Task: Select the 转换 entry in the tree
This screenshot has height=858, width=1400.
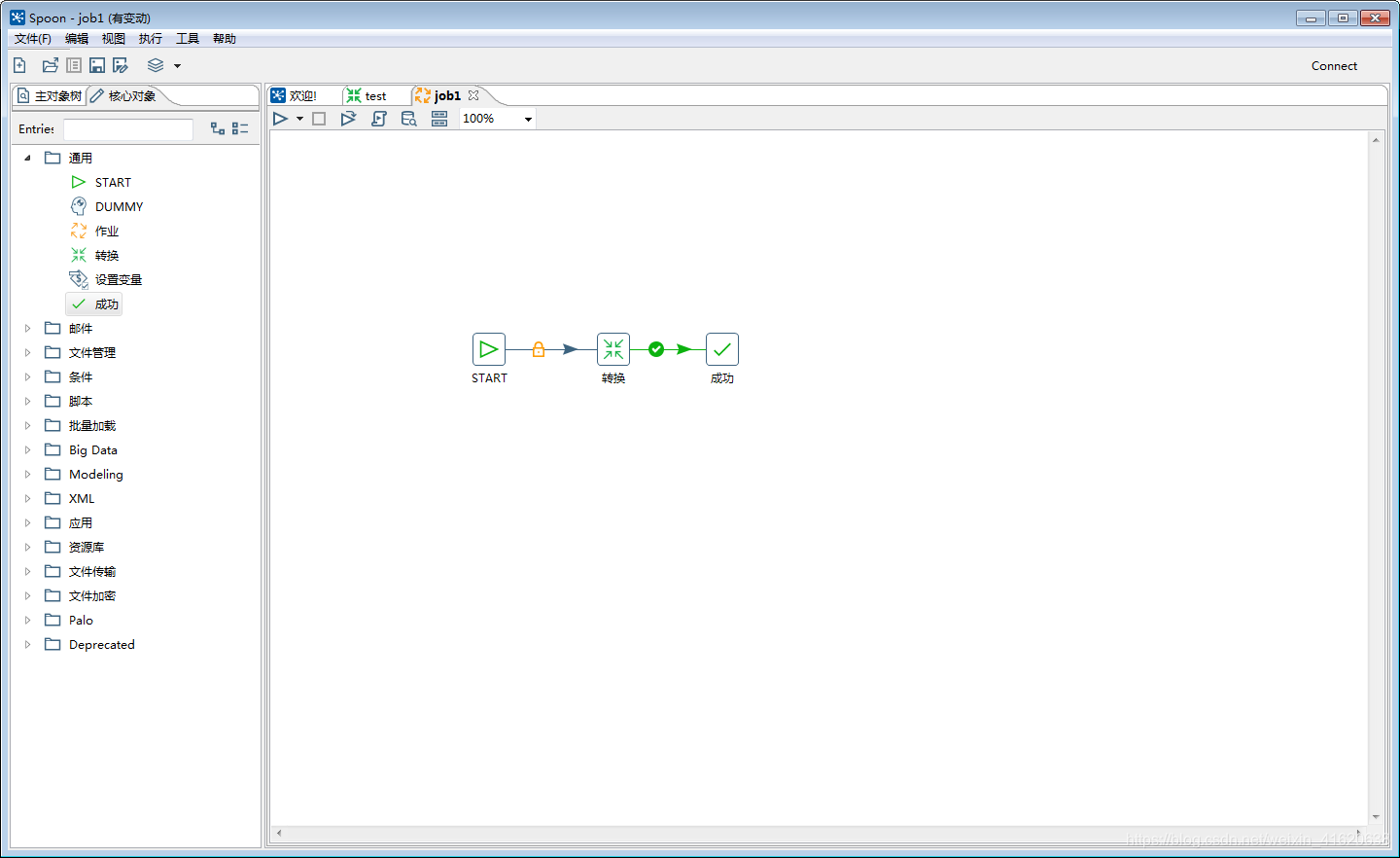Action: tap(94, 255)
